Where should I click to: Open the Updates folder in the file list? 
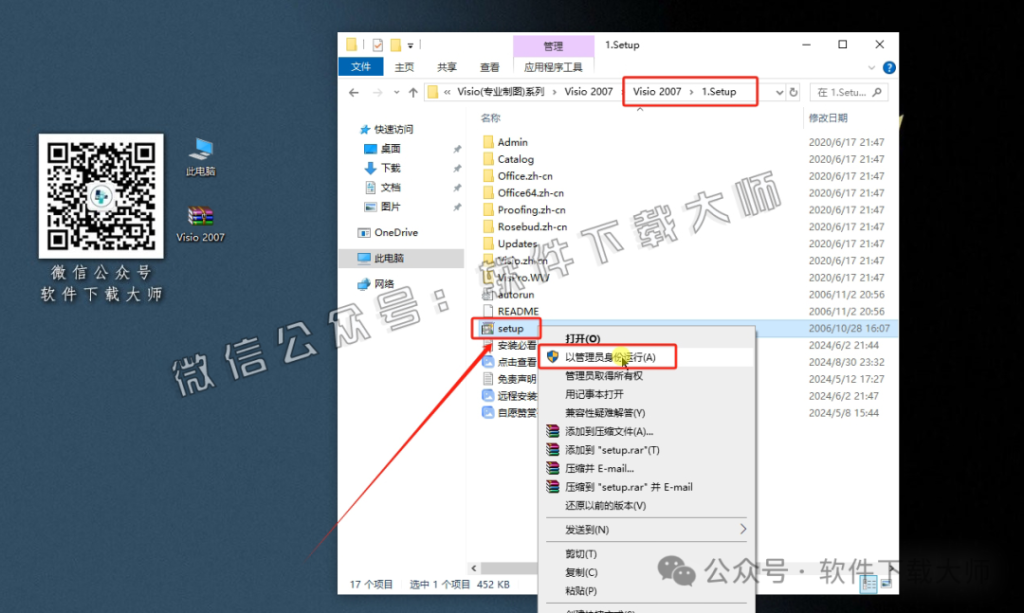pos(519,243)
